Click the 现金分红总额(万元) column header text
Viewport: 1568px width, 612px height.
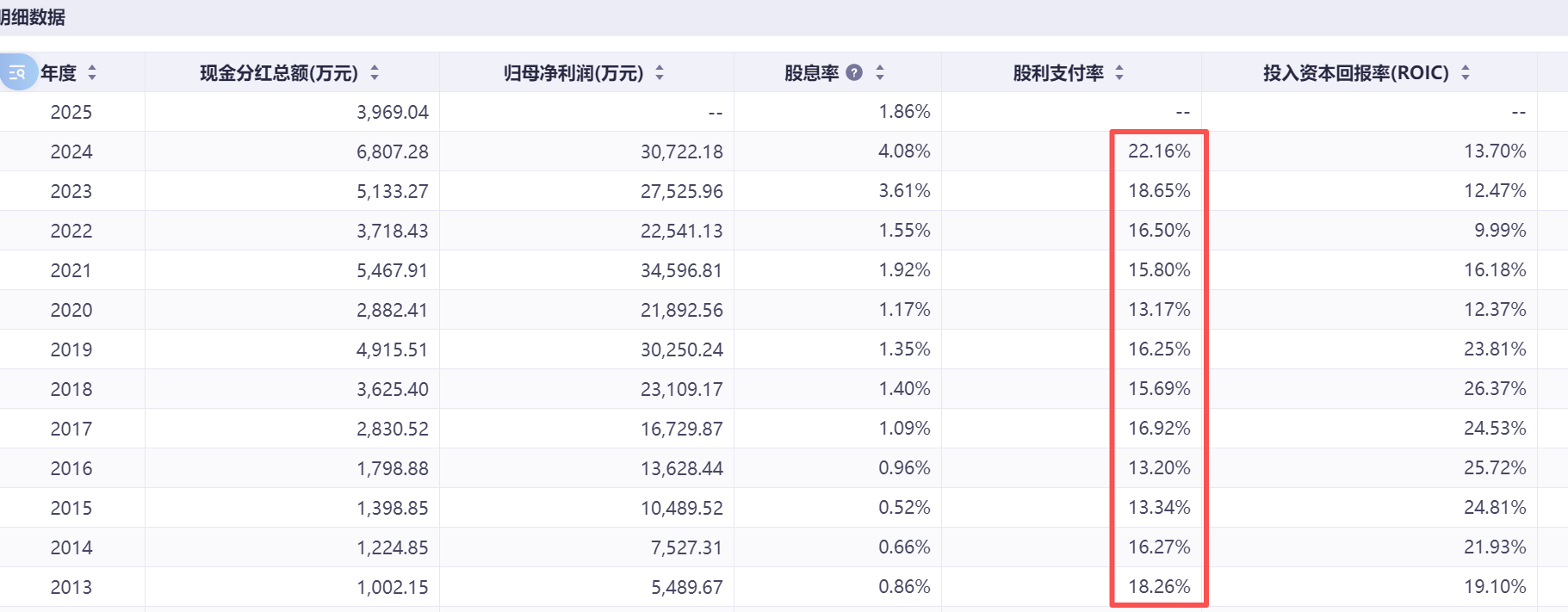tap(278, 73)
